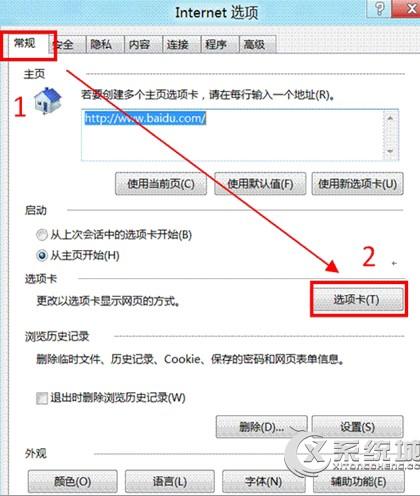Click scroll up arrow in homepage box
Viewport: 420px width, 496px height.
(x=390, y=118)
